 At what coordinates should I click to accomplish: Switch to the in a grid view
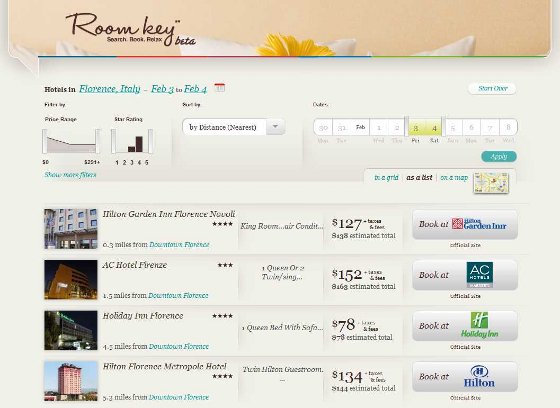pyautogui.click(x=386, y=178)
